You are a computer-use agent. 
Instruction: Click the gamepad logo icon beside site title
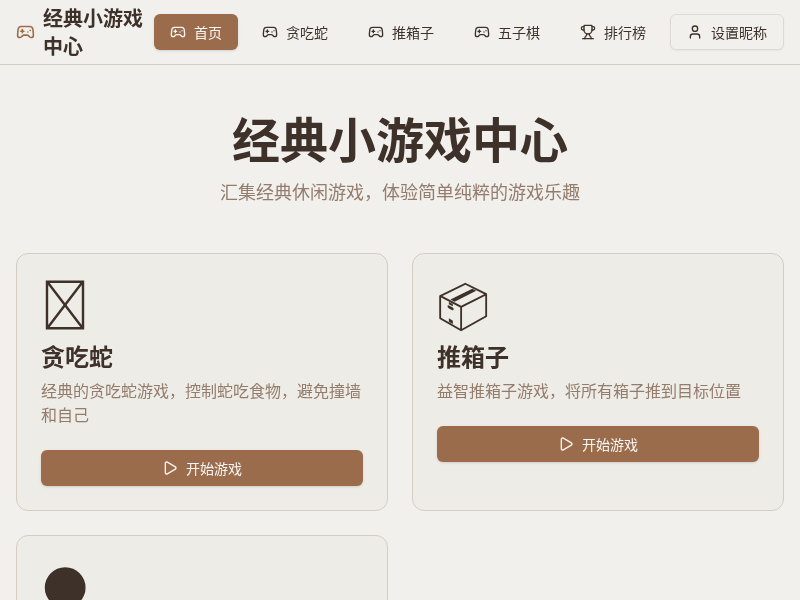coord(26,32)
